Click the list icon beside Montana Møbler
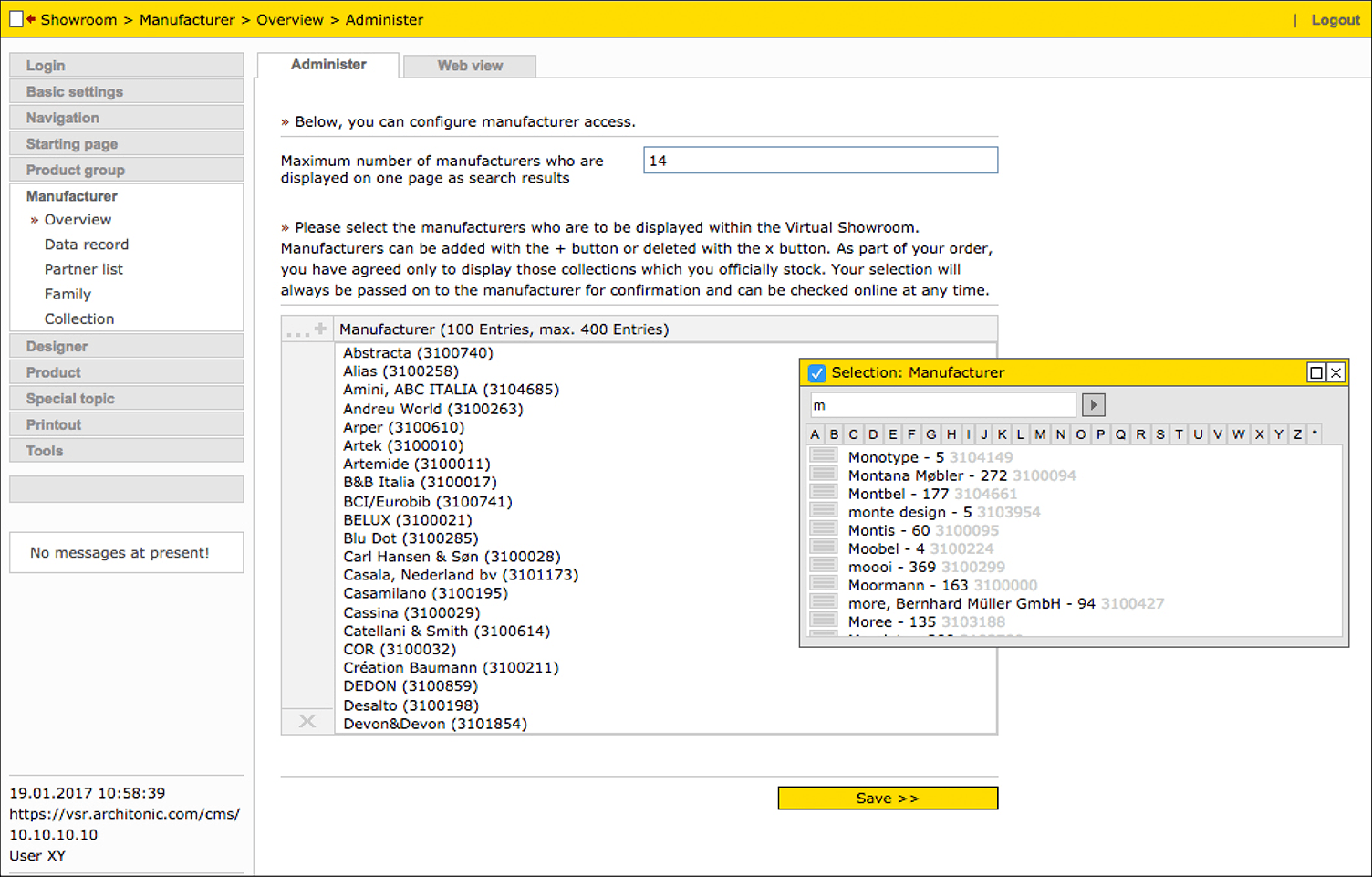The width and height of the screenshot is (1372, 877). pyautogui.click(x=824, y=475)
